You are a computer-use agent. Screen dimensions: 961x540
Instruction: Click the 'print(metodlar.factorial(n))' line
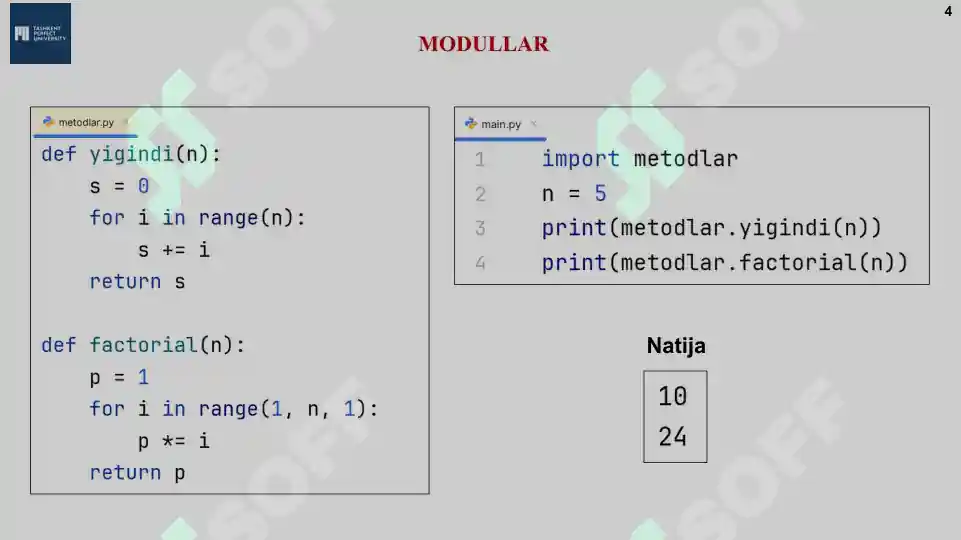tap(724, 263)
